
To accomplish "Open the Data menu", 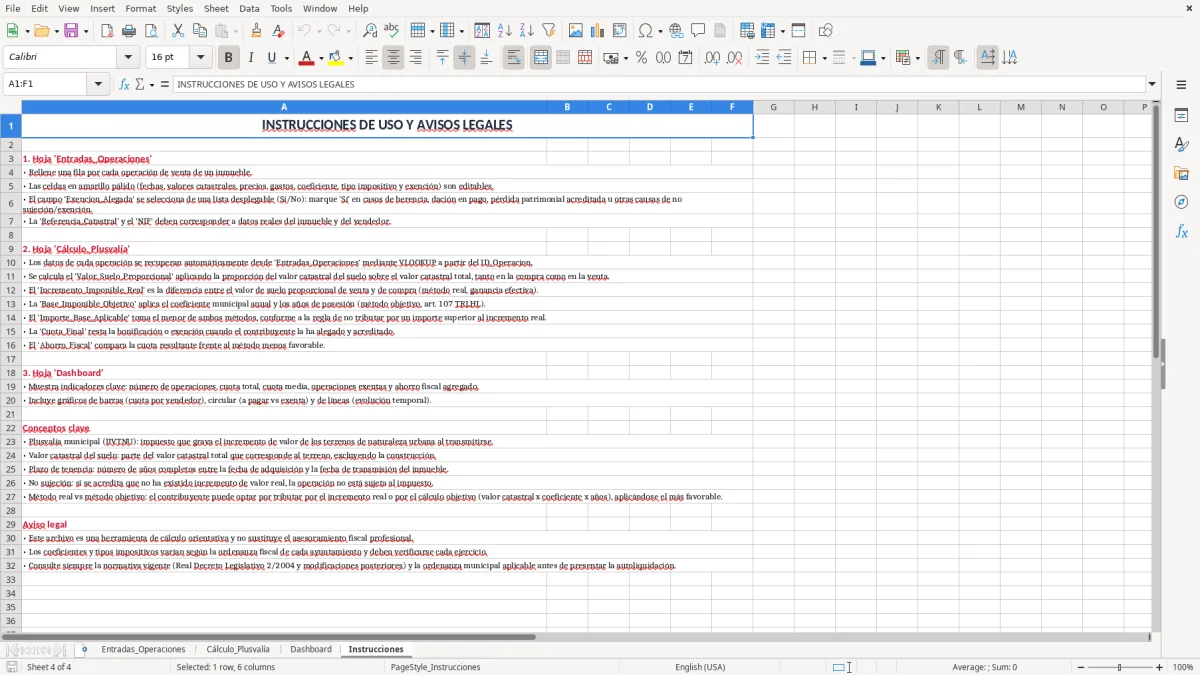I will [x=249, y=8].
